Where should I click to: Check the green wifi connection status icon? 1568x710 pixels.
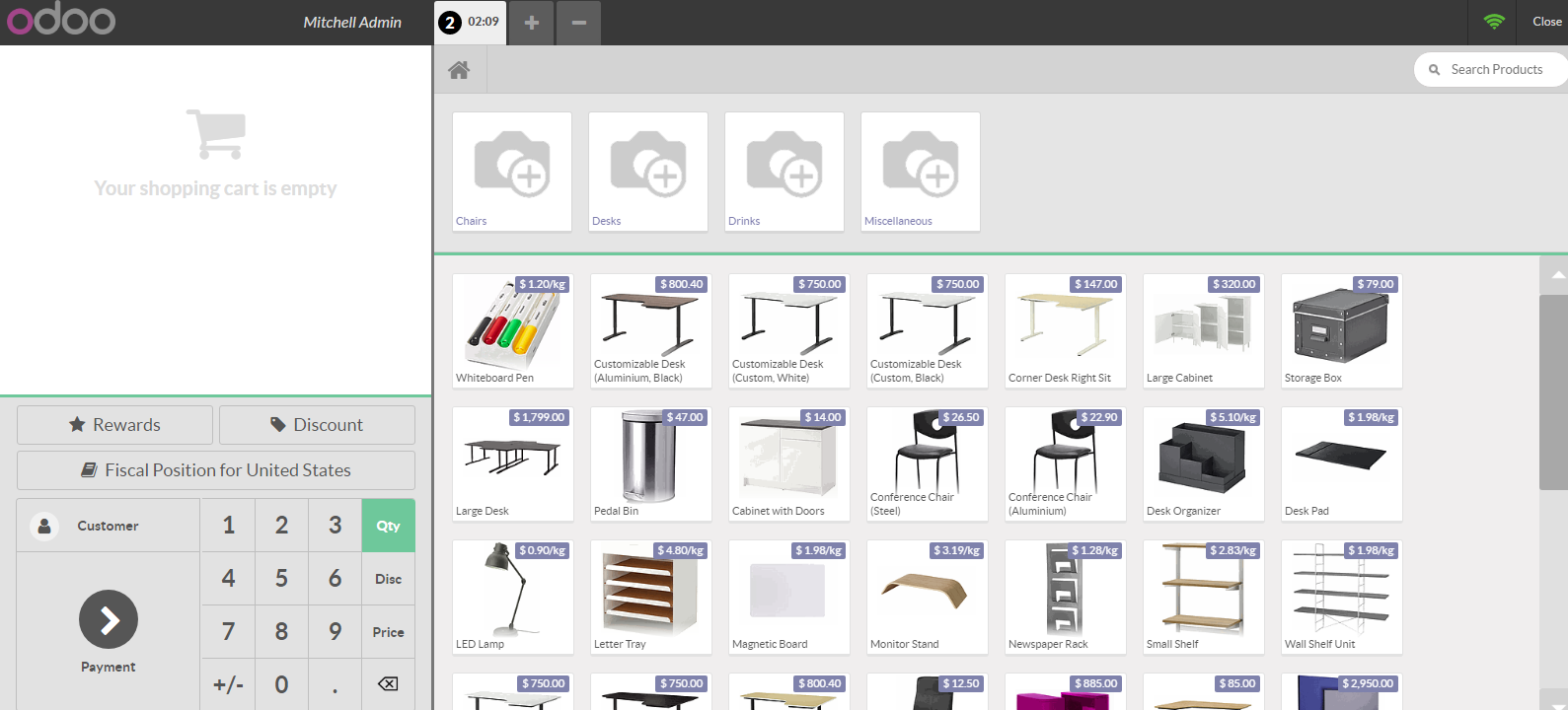[1494, 22]
